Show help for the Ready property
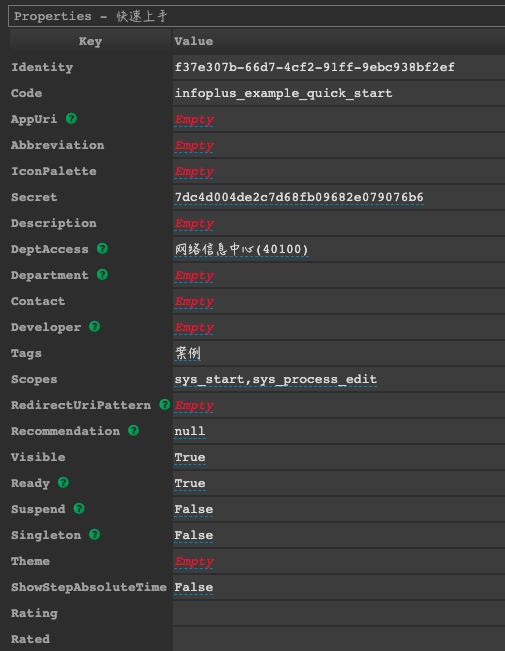The image size is (505, 651). (x=63, y=482)
